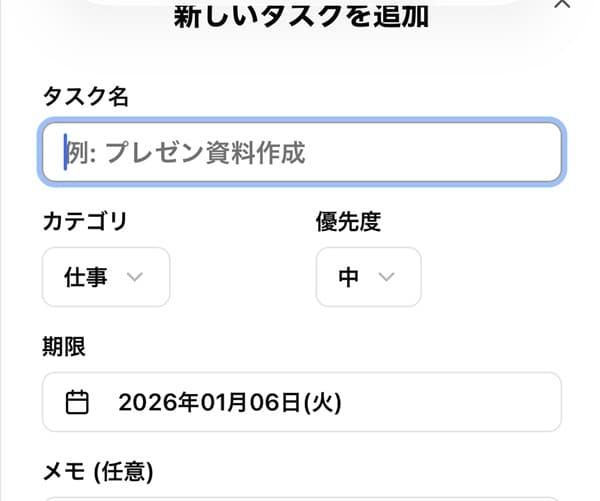
Task: Click the メモ (任意) label
Action: 97,470
